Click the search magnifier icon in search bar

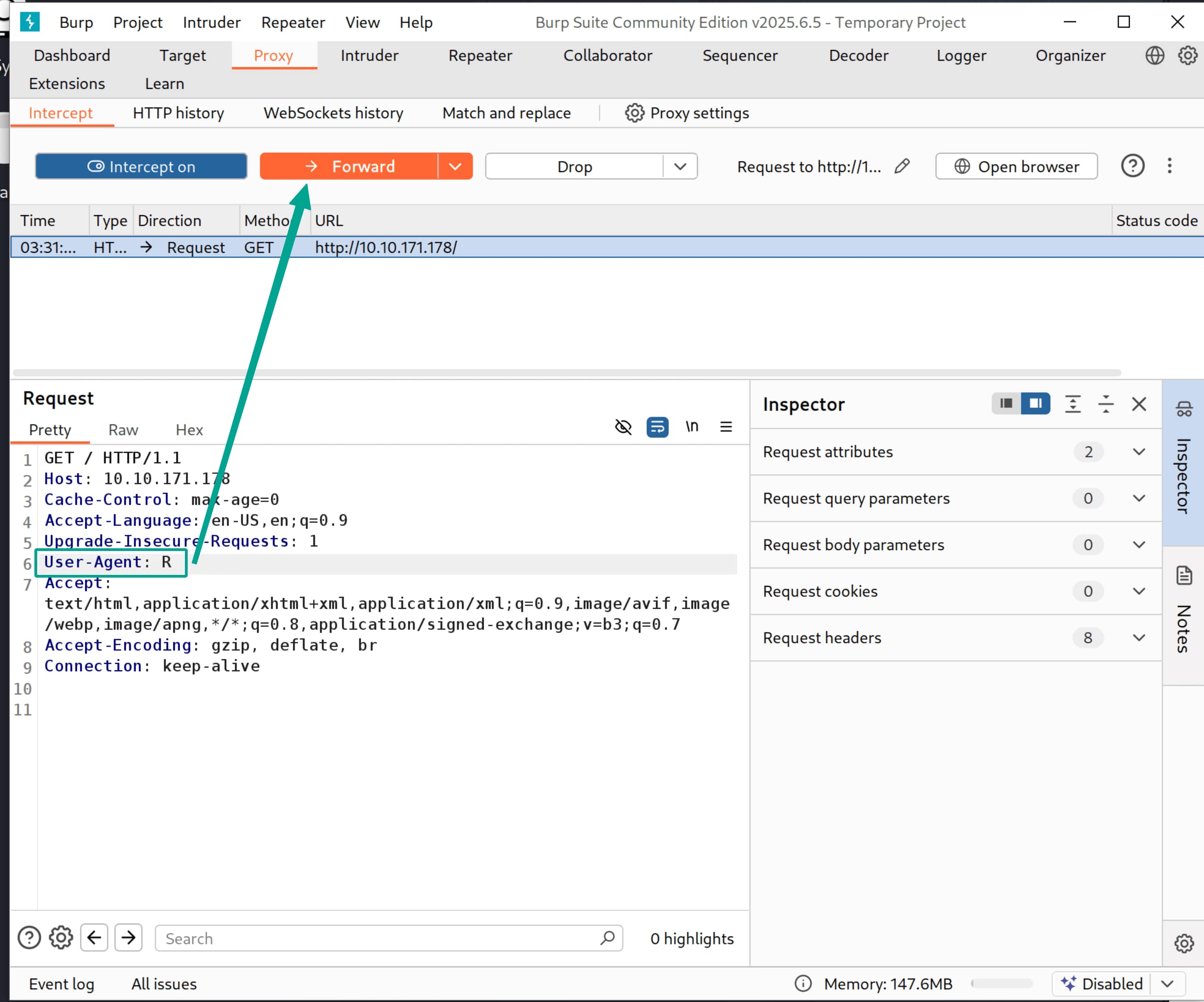click(608, 938)
